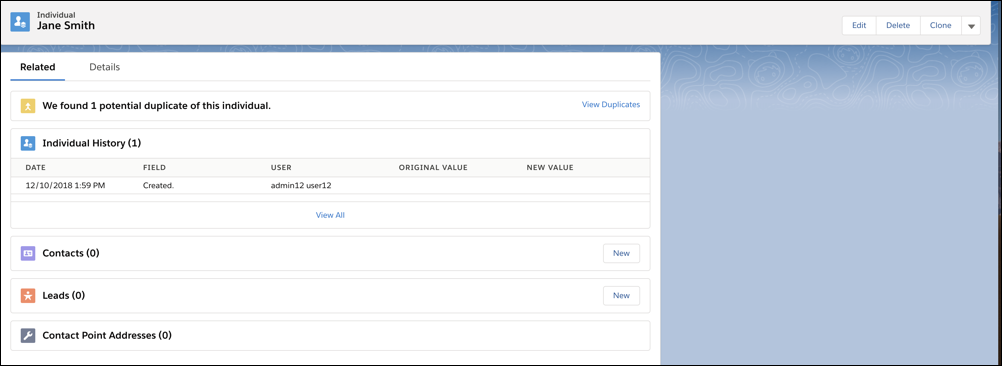1002x366 pixels.
Task: Click the admin12 user12 user cell
Action: (301, 185)
